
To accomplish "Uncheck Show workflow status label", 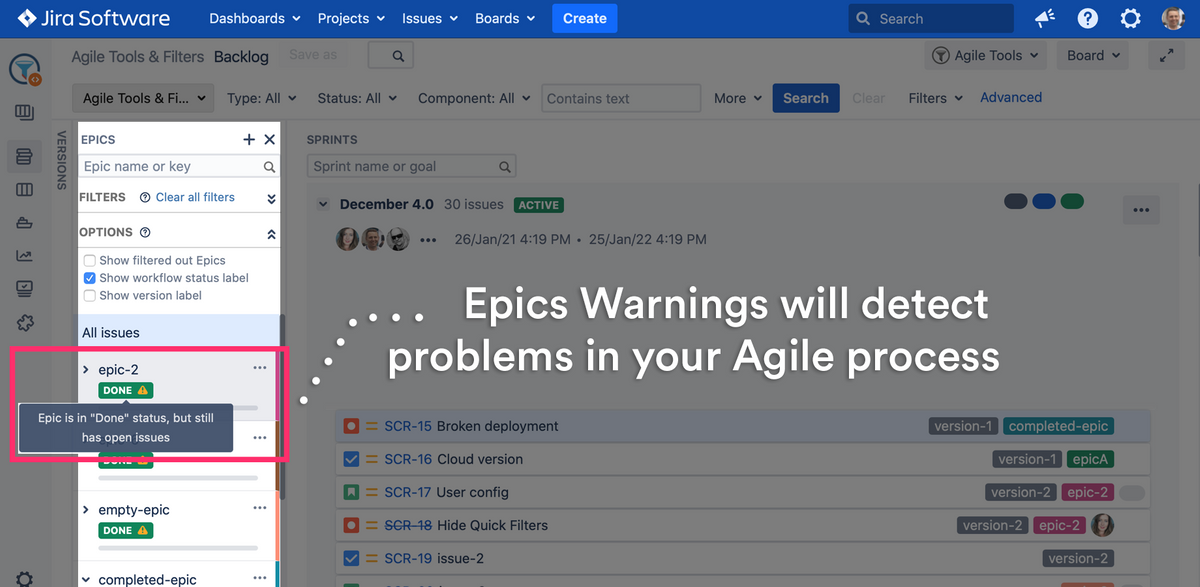I will pyautogui.click(x=90, y=278).
